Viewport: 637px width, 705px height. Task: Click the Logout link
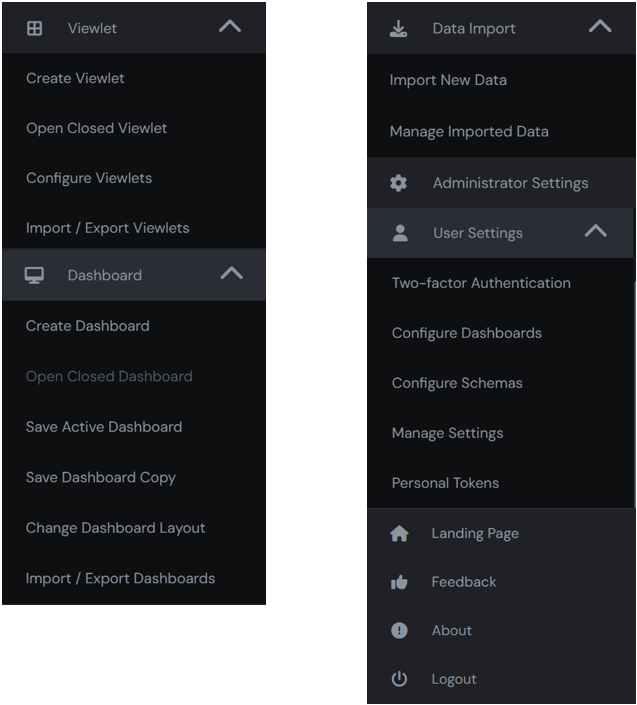[454, 679]
